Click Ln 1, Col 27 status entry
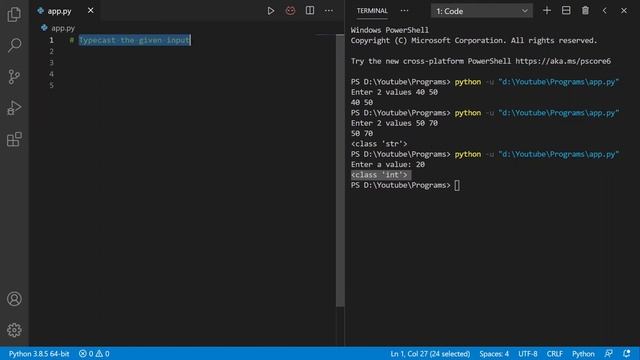This screenshot has width=640, height=360. (x=430, y=354)
